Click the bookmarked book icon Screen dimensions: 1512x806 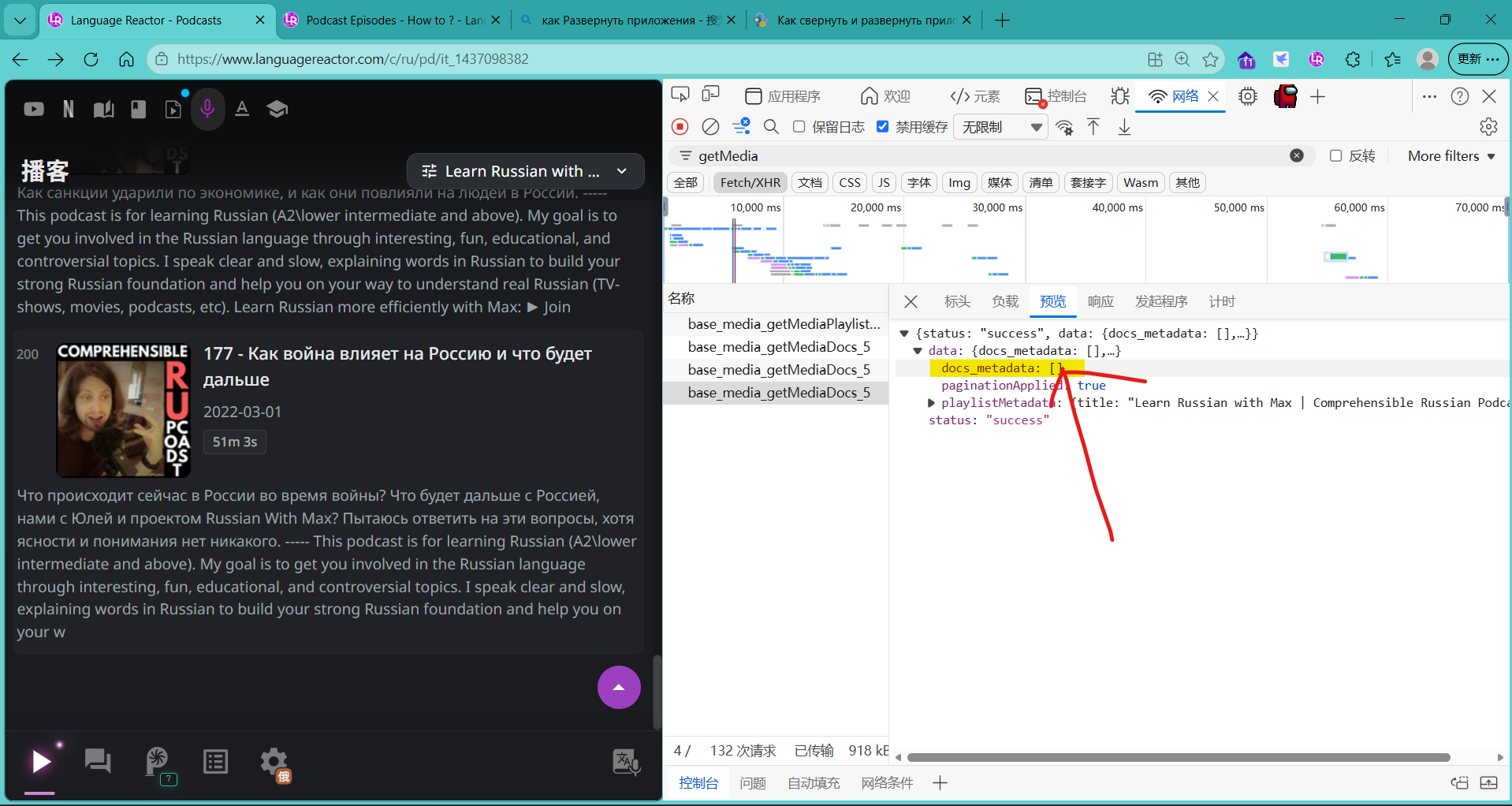pyautogui.click(x=139, y=109)
